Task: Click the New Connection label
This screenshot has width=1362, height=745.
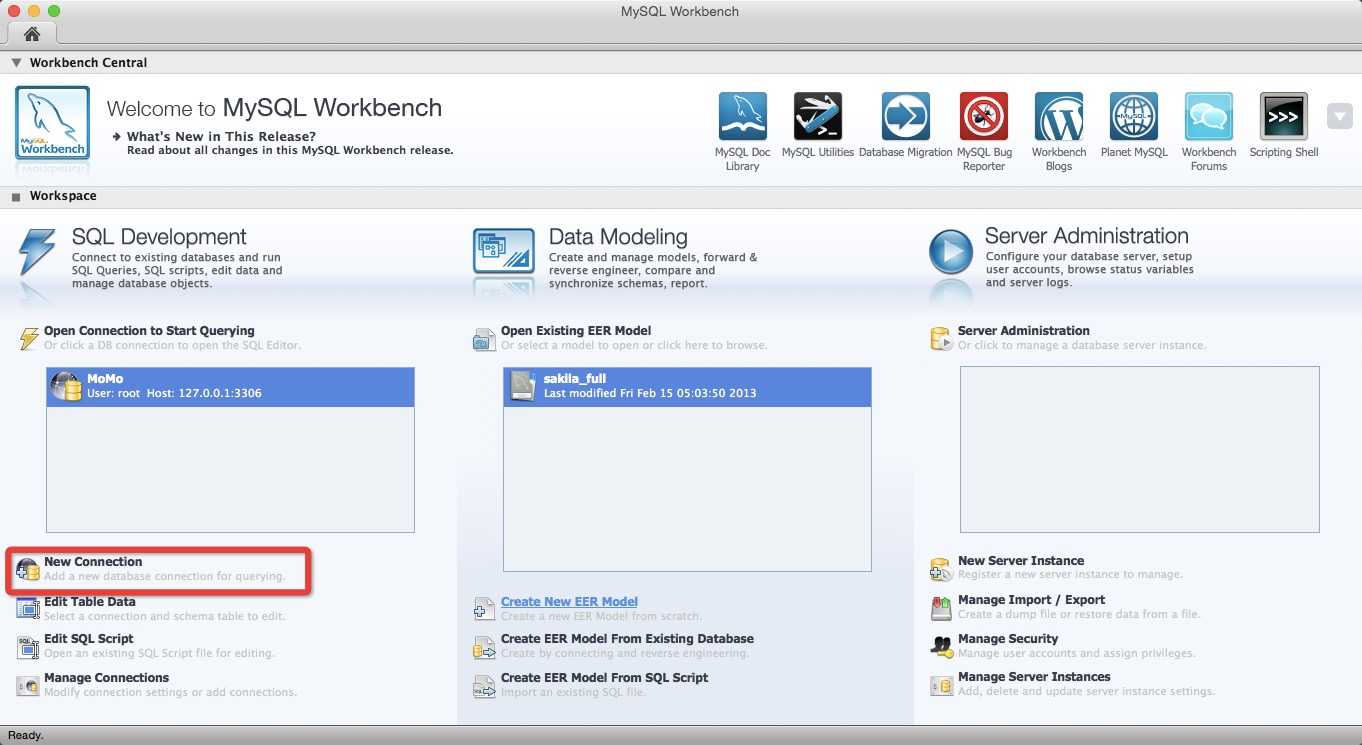Action: tap(93, 562)
